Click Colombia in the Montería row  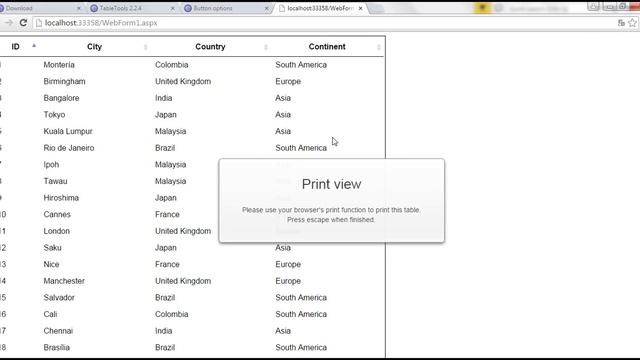click(x=171, y=65)
